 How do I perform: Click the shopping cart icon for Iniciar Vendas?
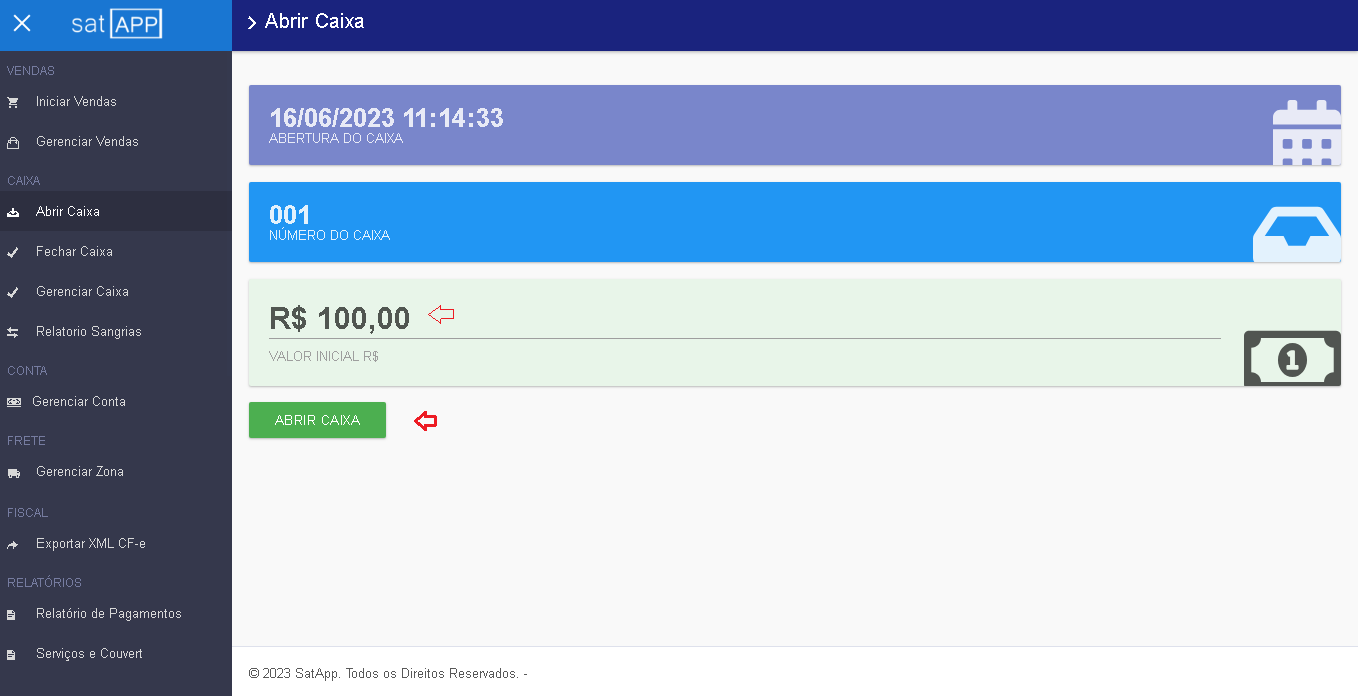[x=13, y=102]
